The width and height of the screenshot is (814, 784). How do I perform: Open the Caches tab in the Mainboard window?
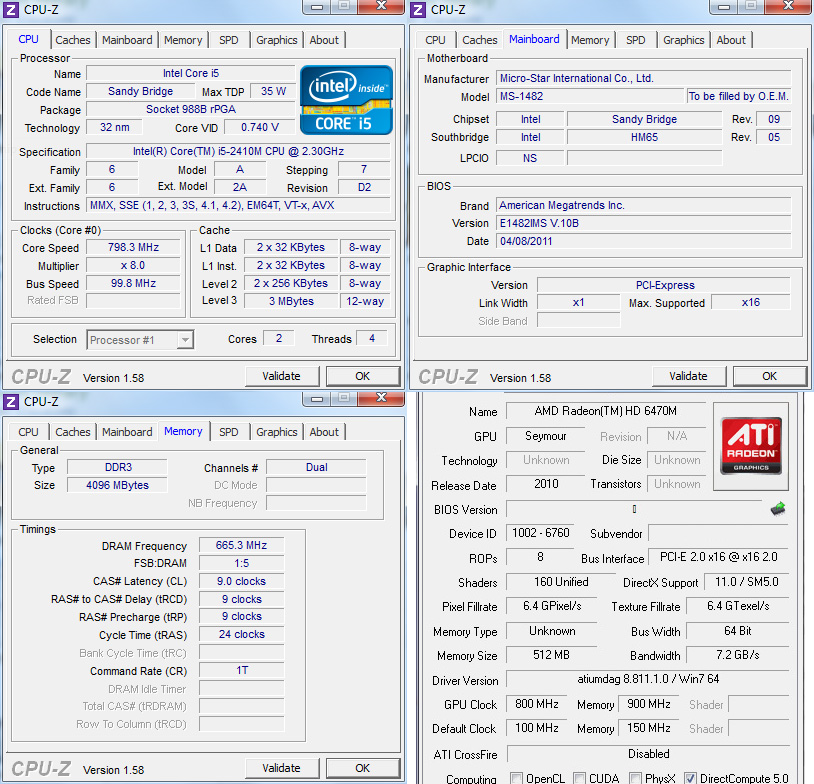[x=480, y=40]
